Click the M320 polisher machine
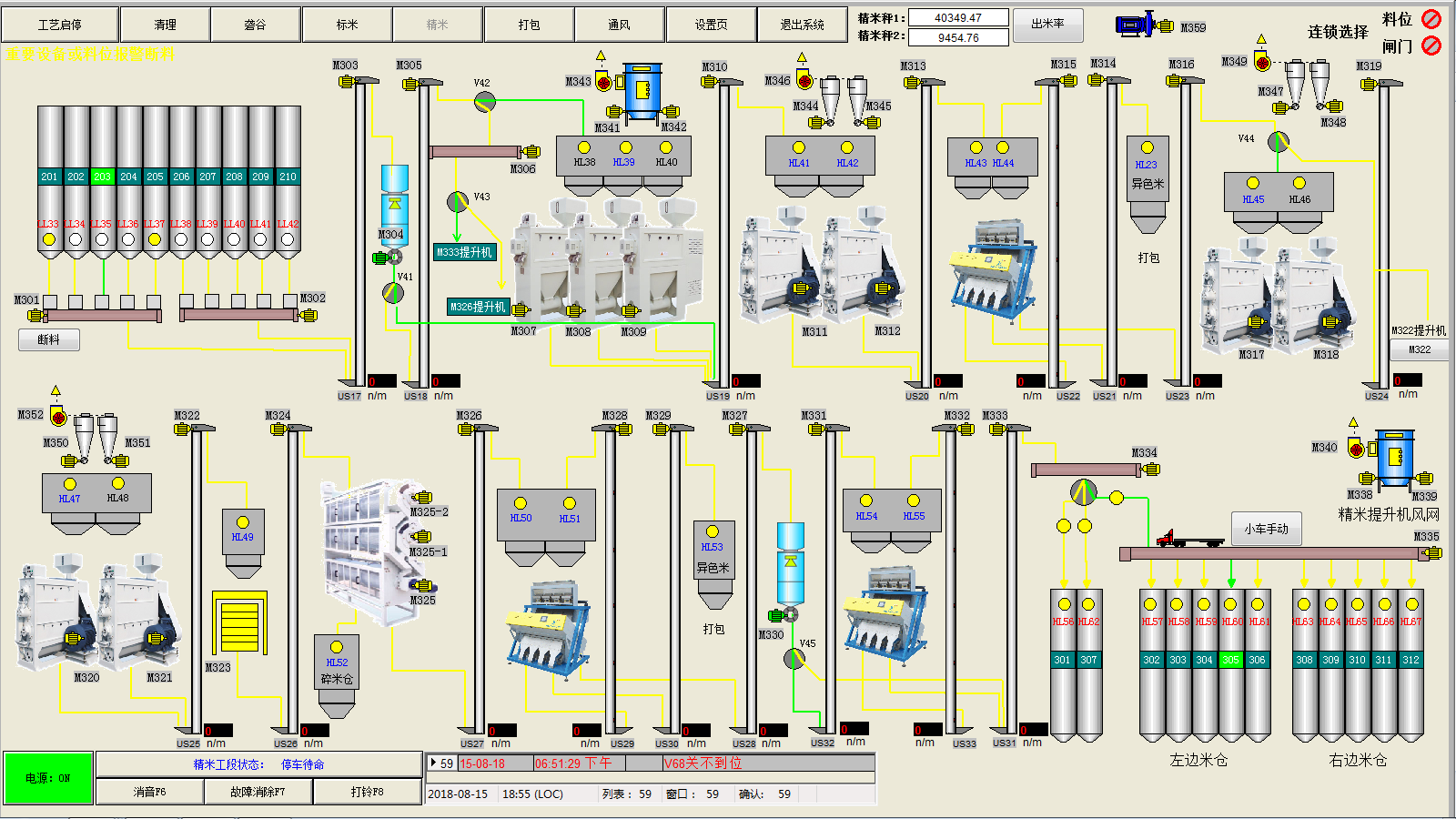This screenshot has width=1456, height=819. tap(56, 613)
